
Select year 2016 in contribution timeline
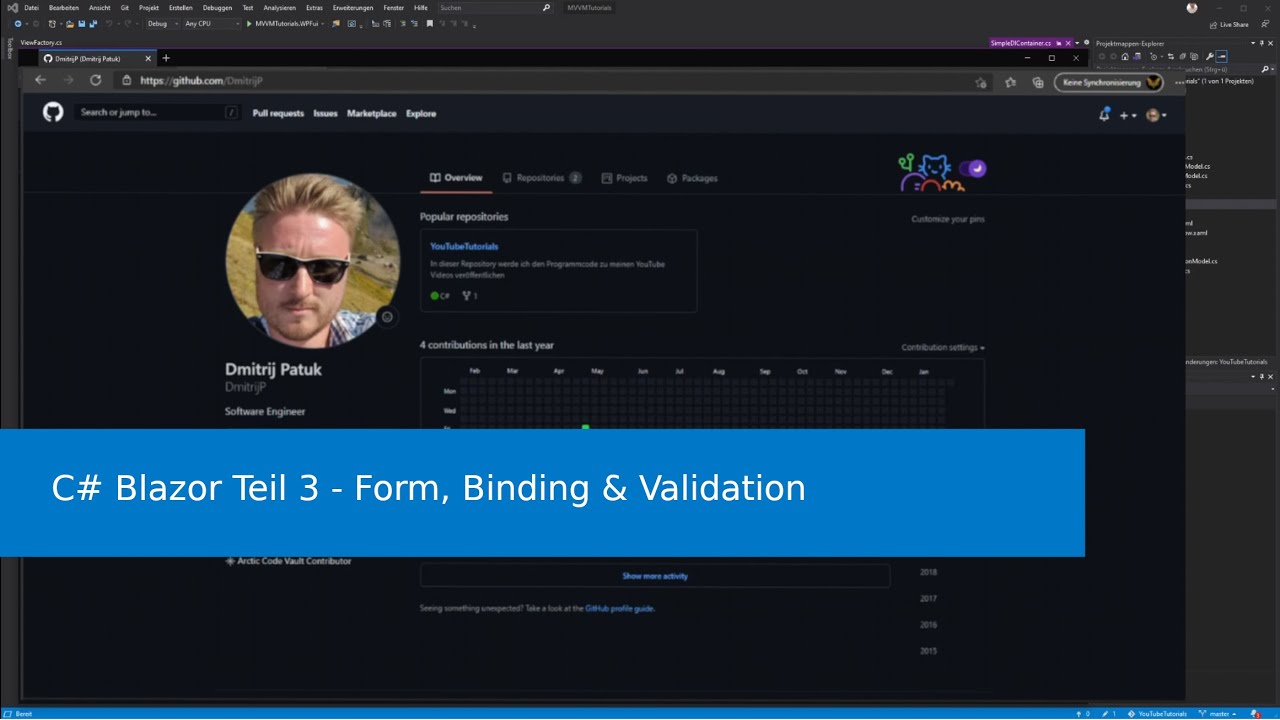pos(929,624)
